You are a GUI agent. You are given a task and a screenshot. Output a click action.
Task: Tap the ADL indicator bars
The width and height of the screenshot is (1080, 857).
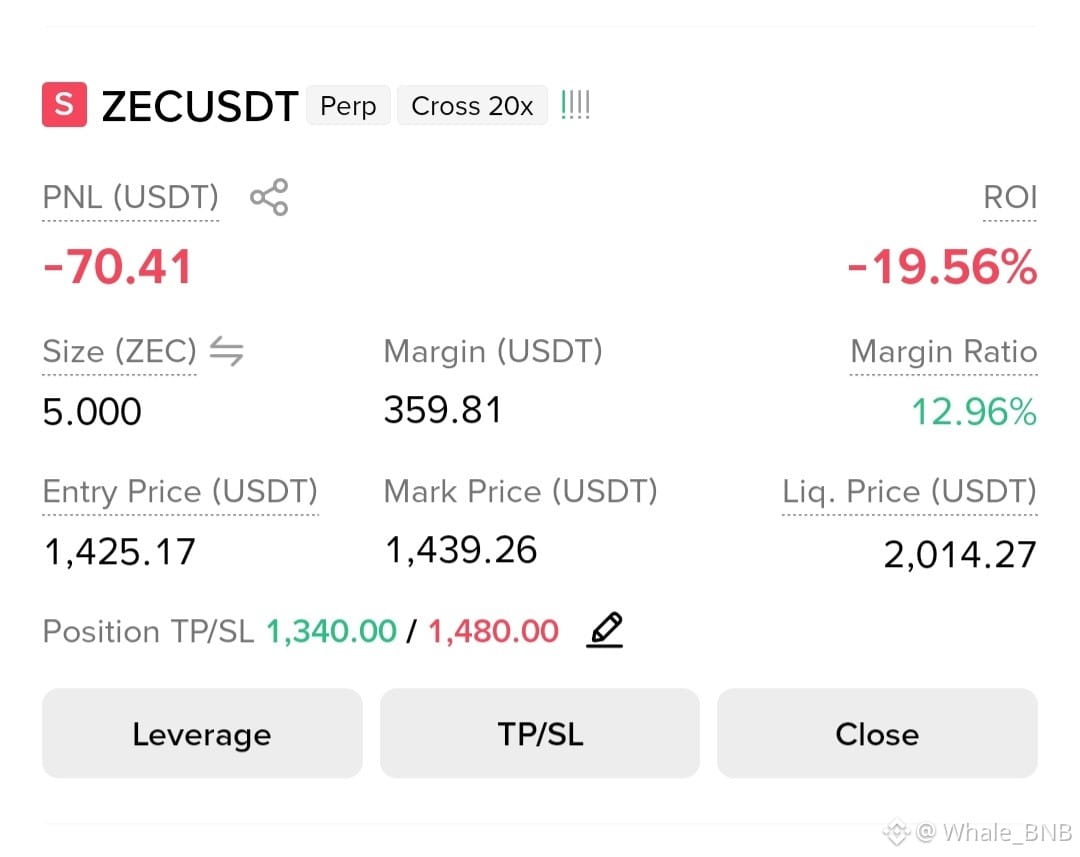pyautogui.click(x=576, y=105)
